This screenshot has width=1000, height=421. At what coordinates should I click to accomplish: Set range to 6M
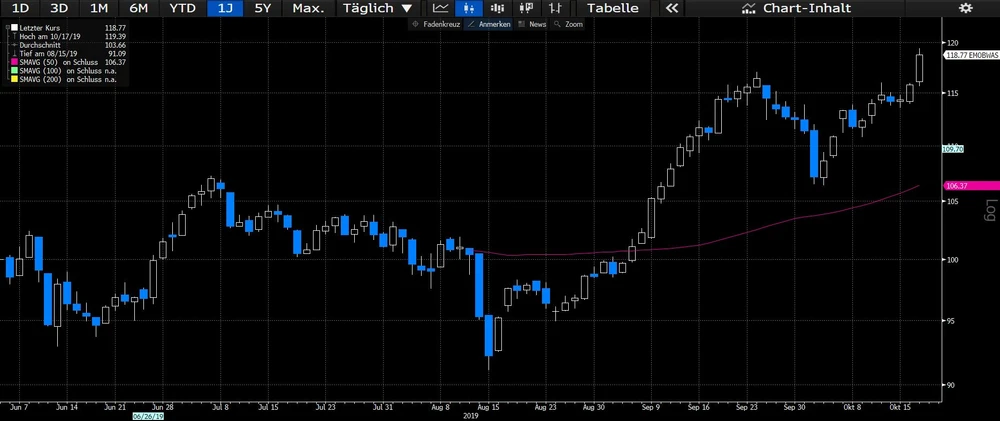[x=138, y=8]
